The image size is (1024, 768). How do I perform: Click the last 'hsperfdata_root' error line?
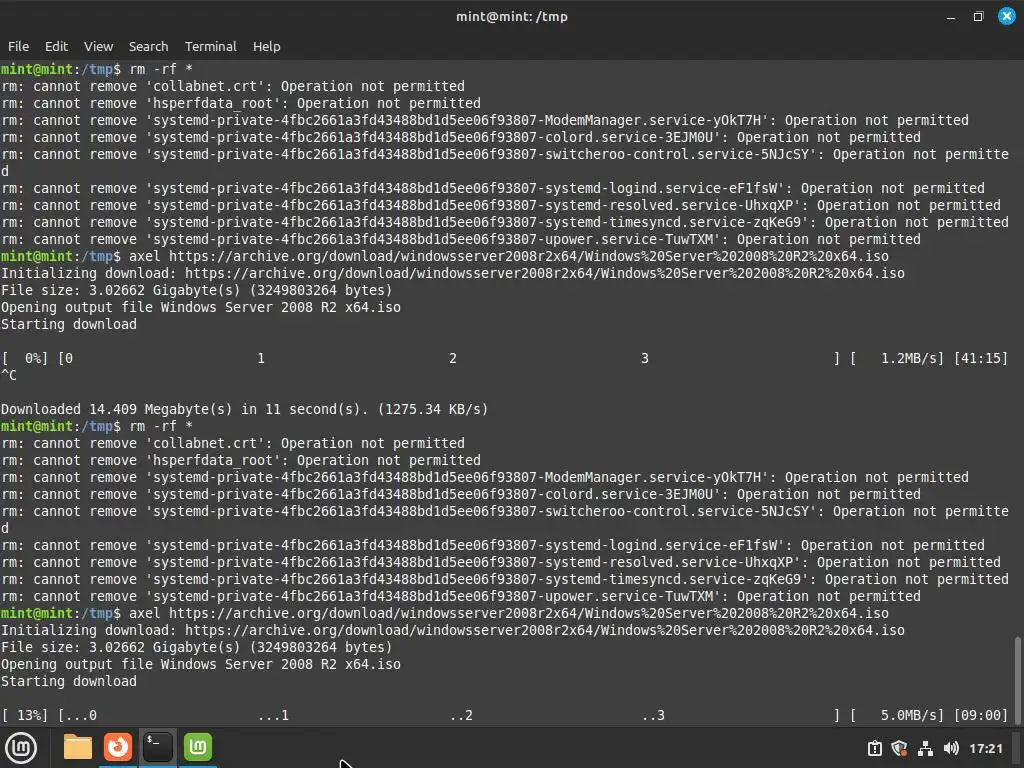tap(241, 460)
